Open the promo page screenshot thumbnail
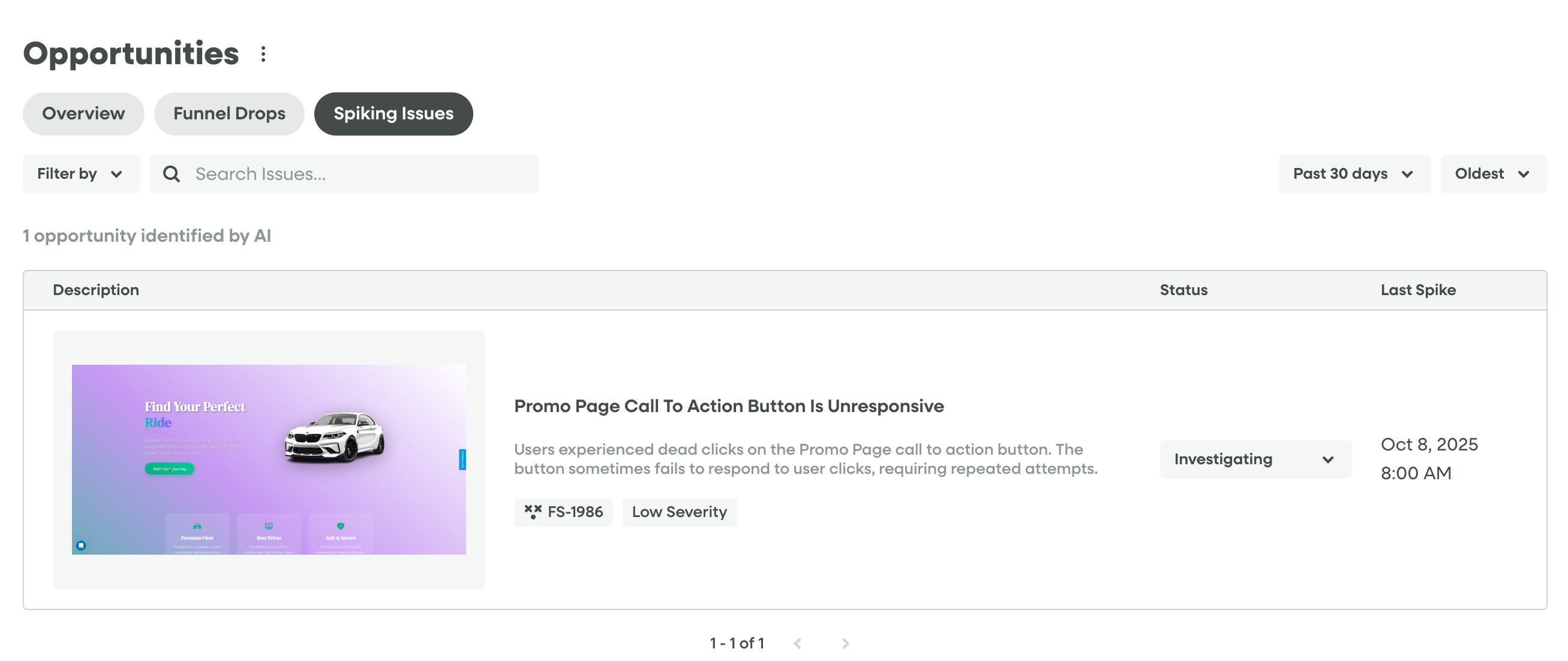Viewport: 1568px width, 661px height. 269,459
